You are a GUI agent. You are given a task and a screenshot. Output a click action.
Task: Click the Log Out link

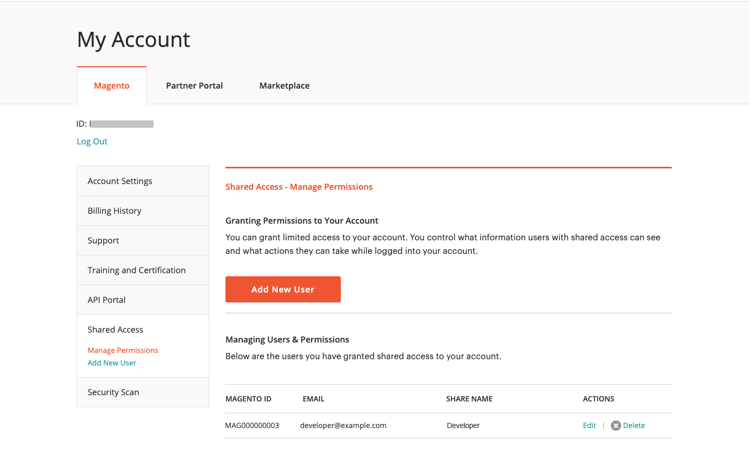[x=92, y=141]
